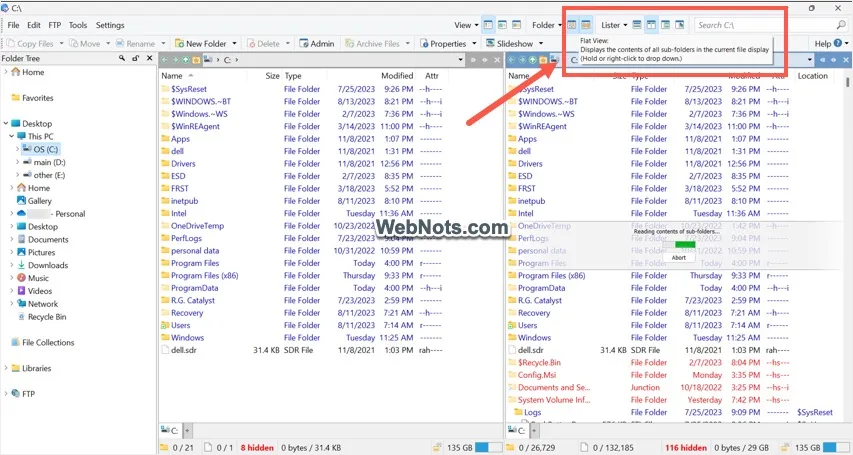Sort left pane by Modified column
Screen dimensions: 853x455
coord(397,76)
